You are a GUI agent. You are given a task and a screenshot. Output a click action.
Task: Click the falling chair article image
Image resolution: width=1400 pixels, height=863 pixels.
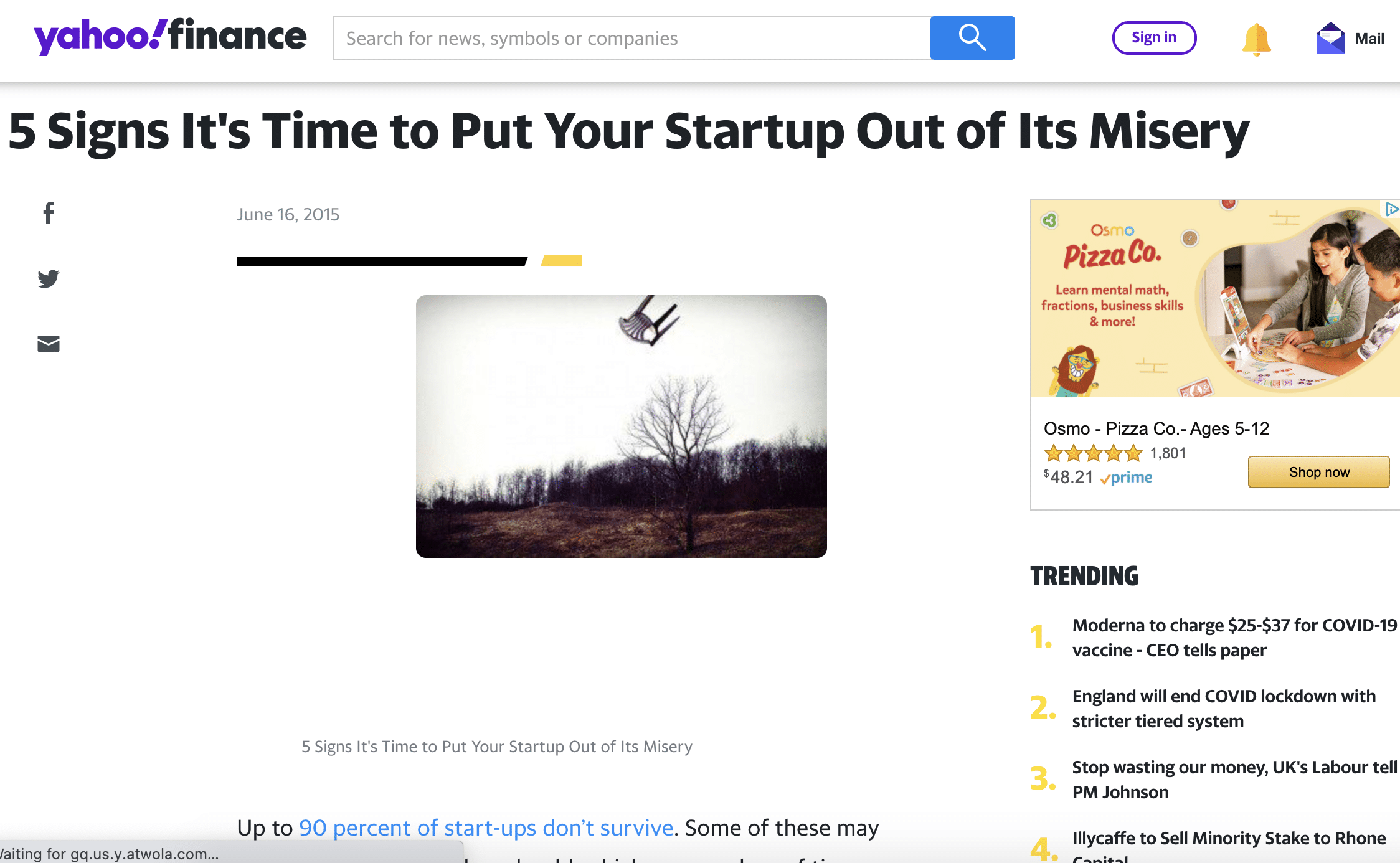click(x=621, y=426)
